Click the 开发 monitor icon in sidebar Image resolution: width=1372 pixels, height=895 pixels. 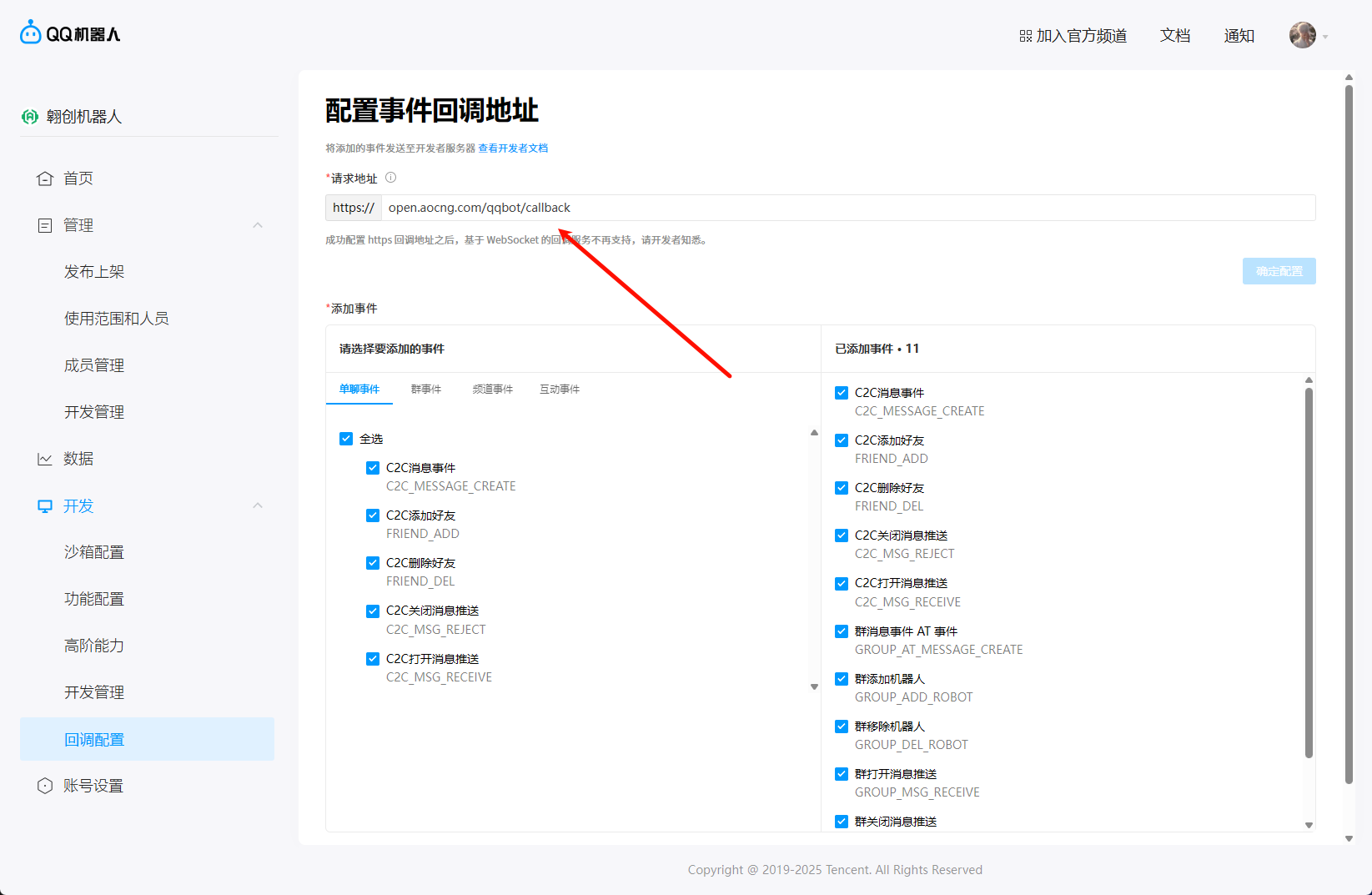click(x=45, y=506)
